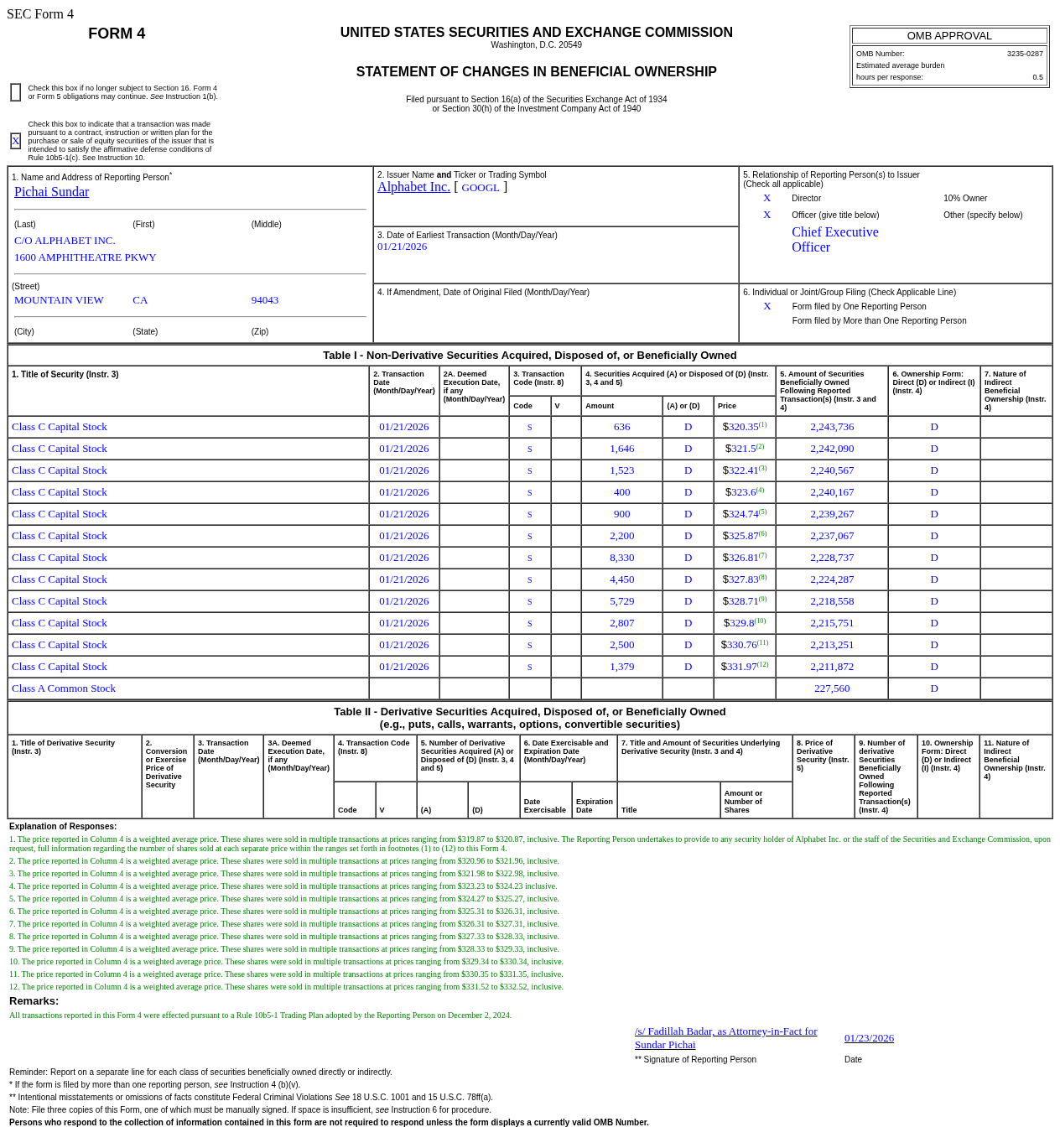1060x1148 pixels.
Task: Click the Class A Common Stock row title
Action: coord(64,688)
